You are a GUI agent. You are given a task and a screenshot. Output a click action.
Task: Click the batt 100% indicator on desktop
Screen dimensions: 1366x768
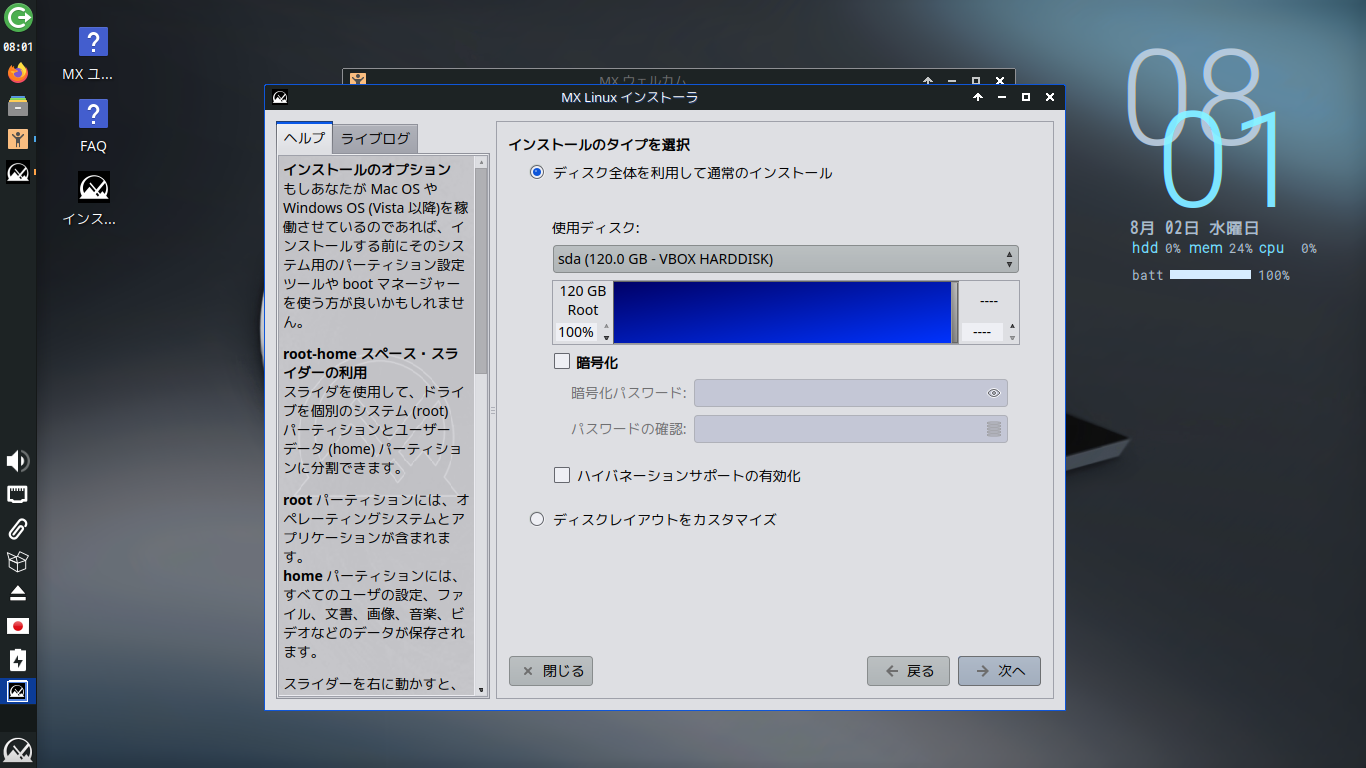point(1211,275)
